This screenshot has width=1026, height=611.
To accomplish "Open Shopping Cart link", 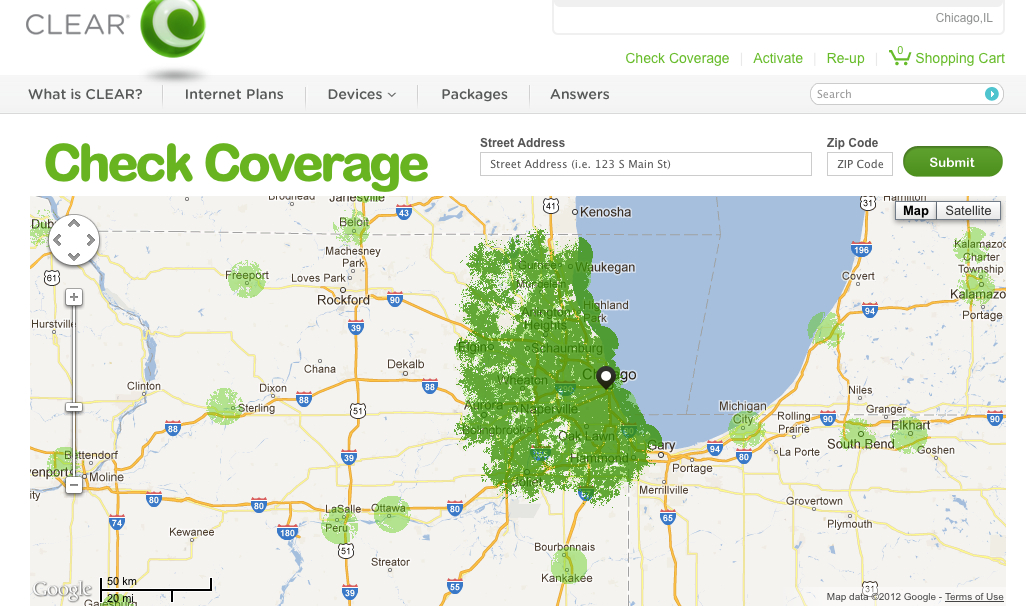I will pyautogui.click(x=960, y=58).
